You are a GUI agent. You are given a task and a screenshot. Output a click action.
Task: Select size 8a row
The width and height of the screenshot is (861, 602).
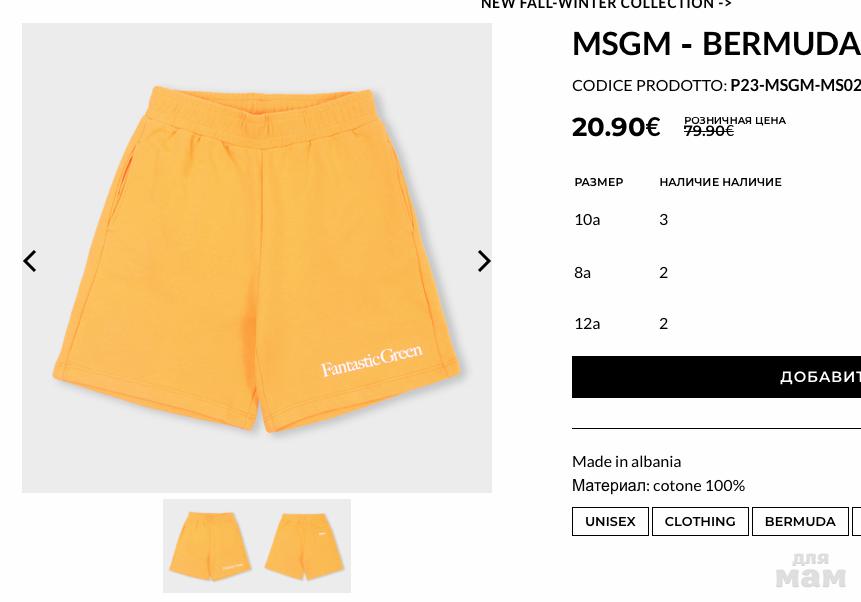pos(716,272)
